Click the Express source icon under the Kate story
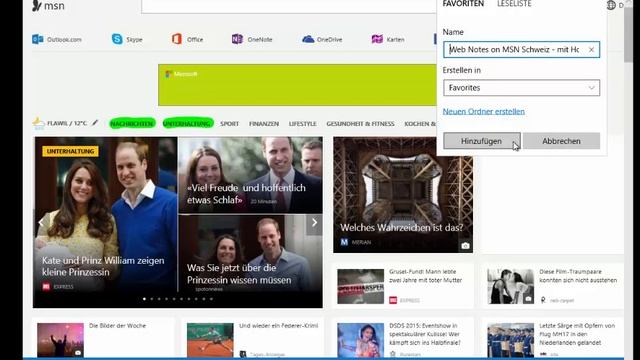The height and width of the screenshot is (360, 640). (46, 287)
